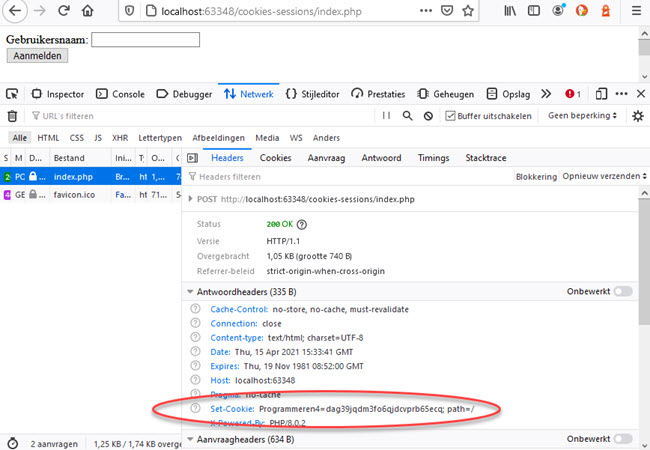650x450 pixels.
Task: Open the Geen beperking throttling dropdown
Action: (x=582, y=116)
